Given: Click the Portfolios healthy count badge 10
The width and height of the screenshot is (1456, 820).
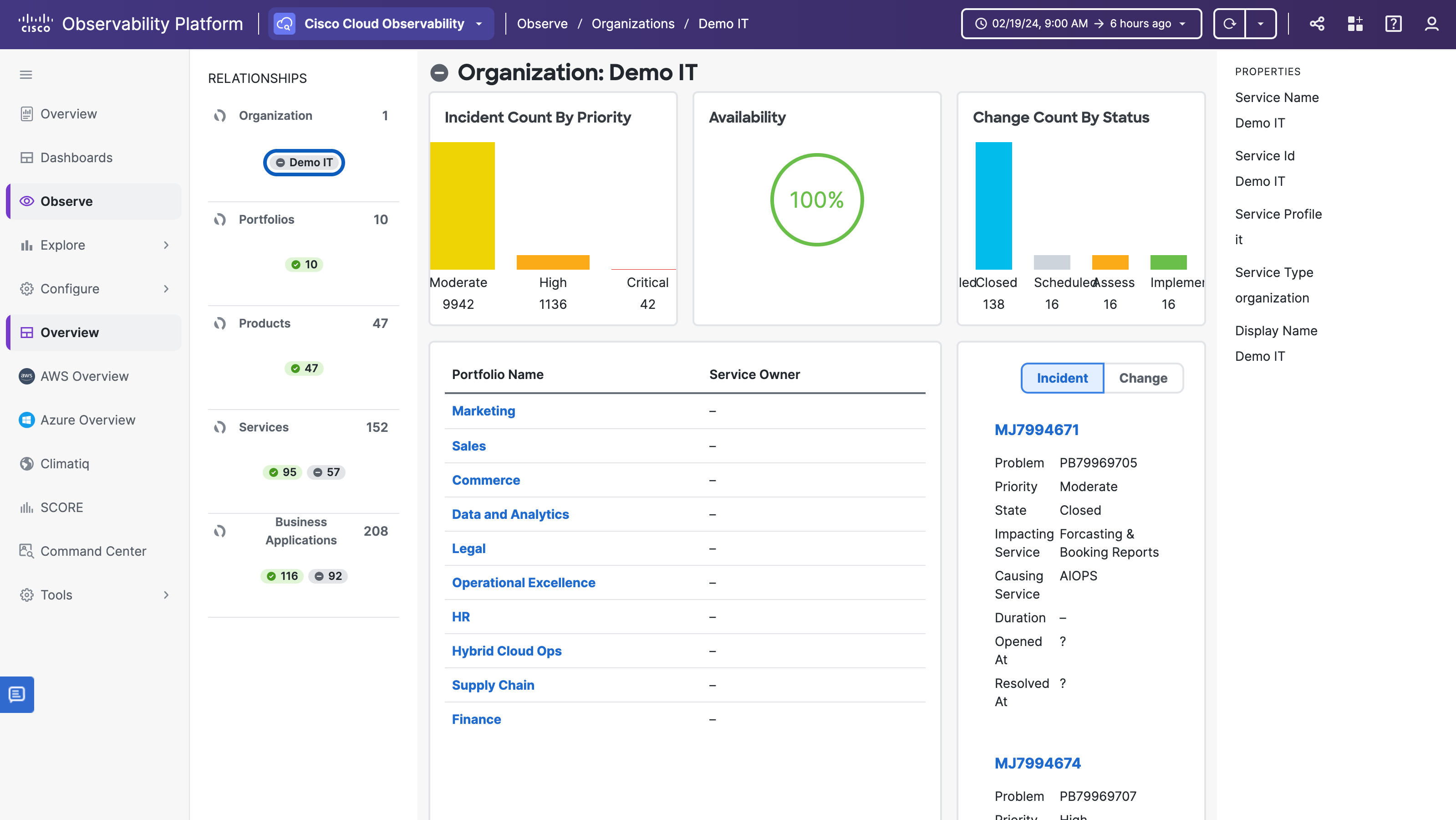Looking at the screenshot, I should 304,265.
